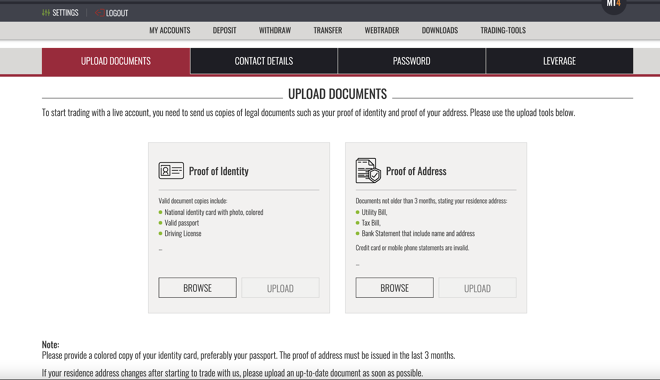Select the Transfer menu item
This screenshot has width=660, height=380.
[x=328, y=30]
